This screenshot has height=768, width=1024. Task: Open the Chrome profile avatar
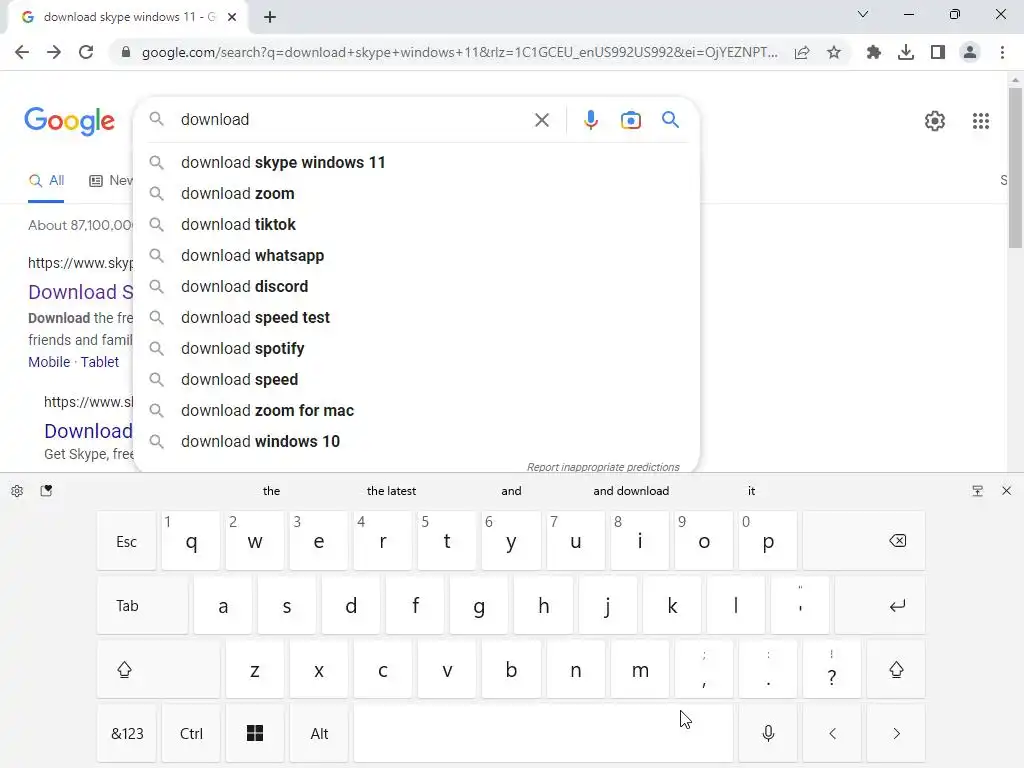(970, 52)
